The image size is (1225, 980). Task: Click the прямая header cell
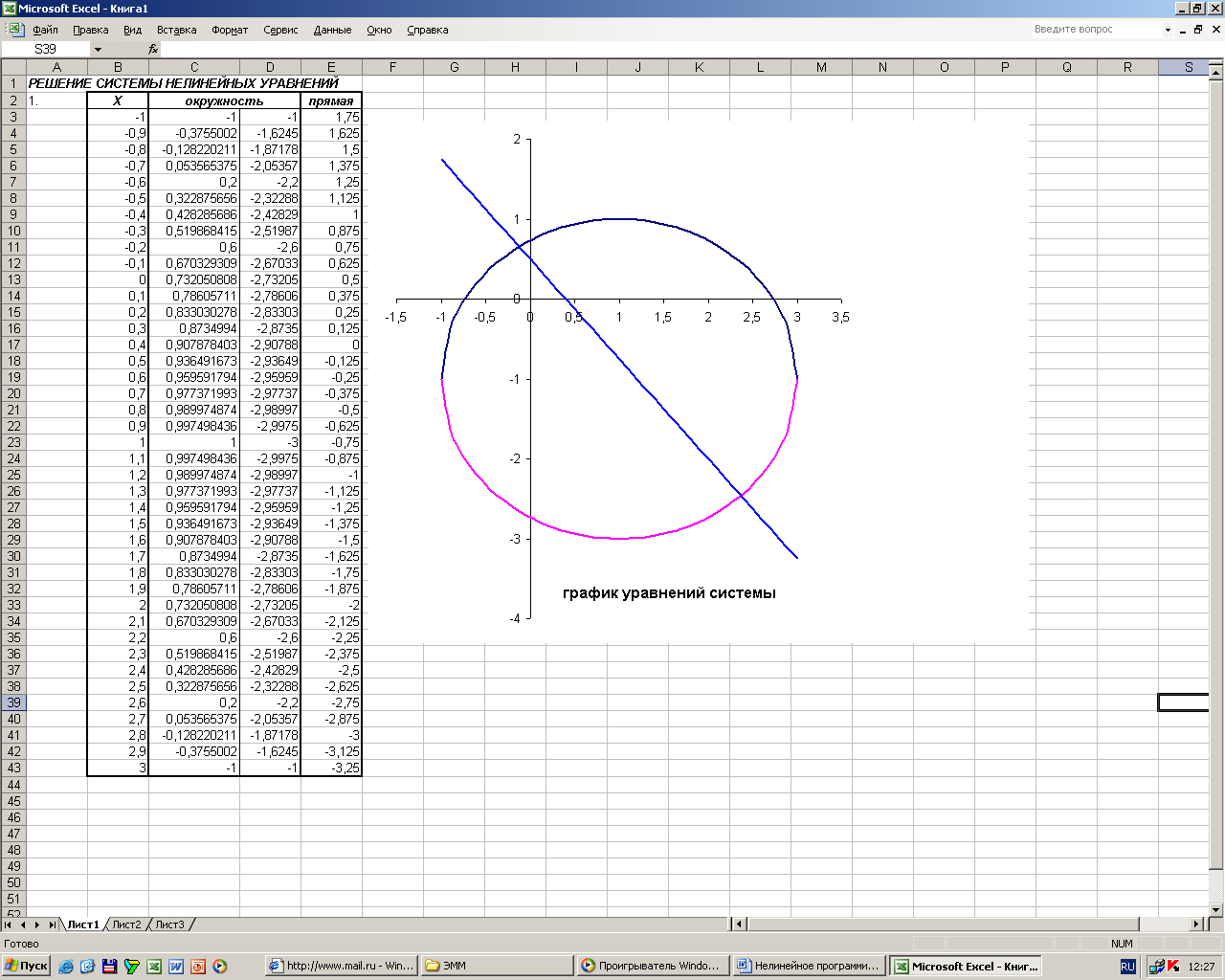331,100
